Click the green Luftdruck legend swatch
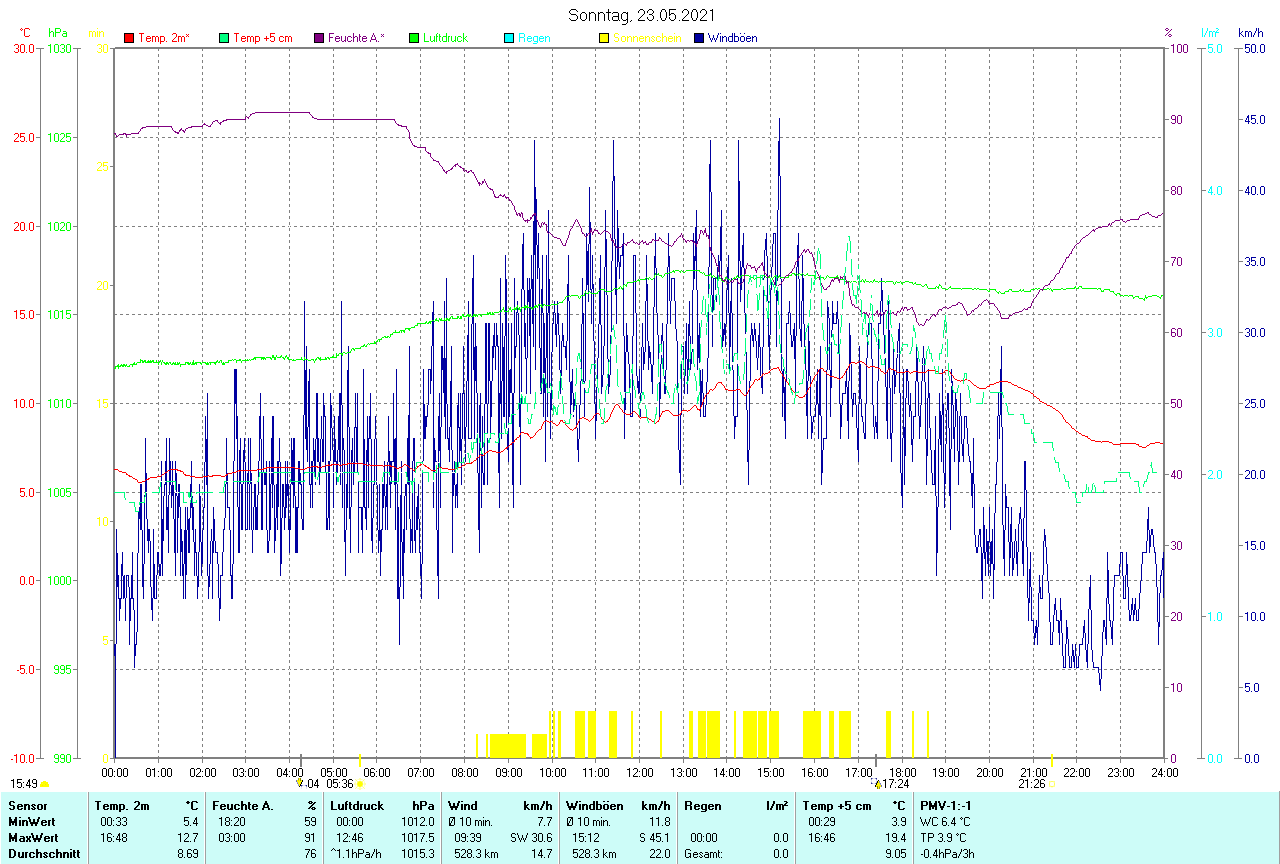This screenshot has height=864, width=1280. tap(414, 38)
